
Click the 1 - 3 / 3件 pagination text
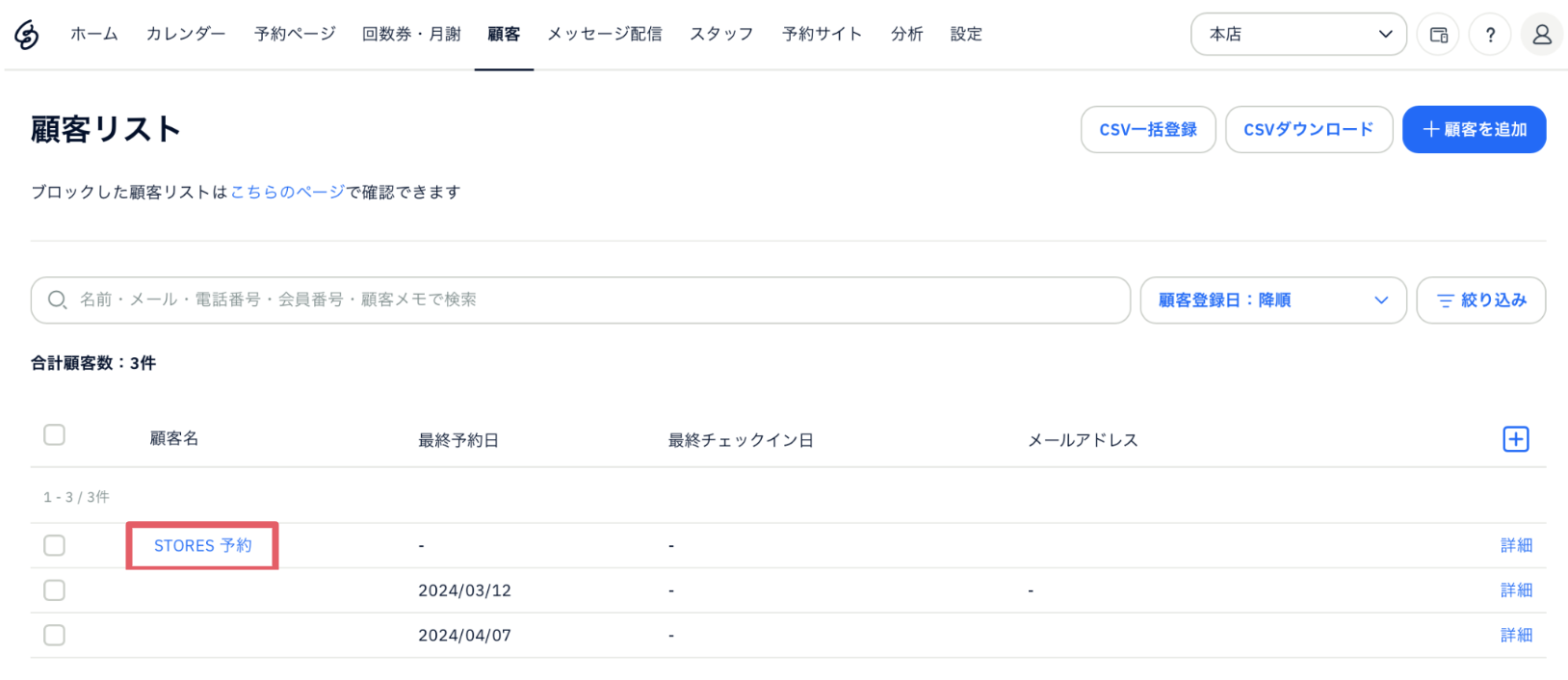pos(76,497)
